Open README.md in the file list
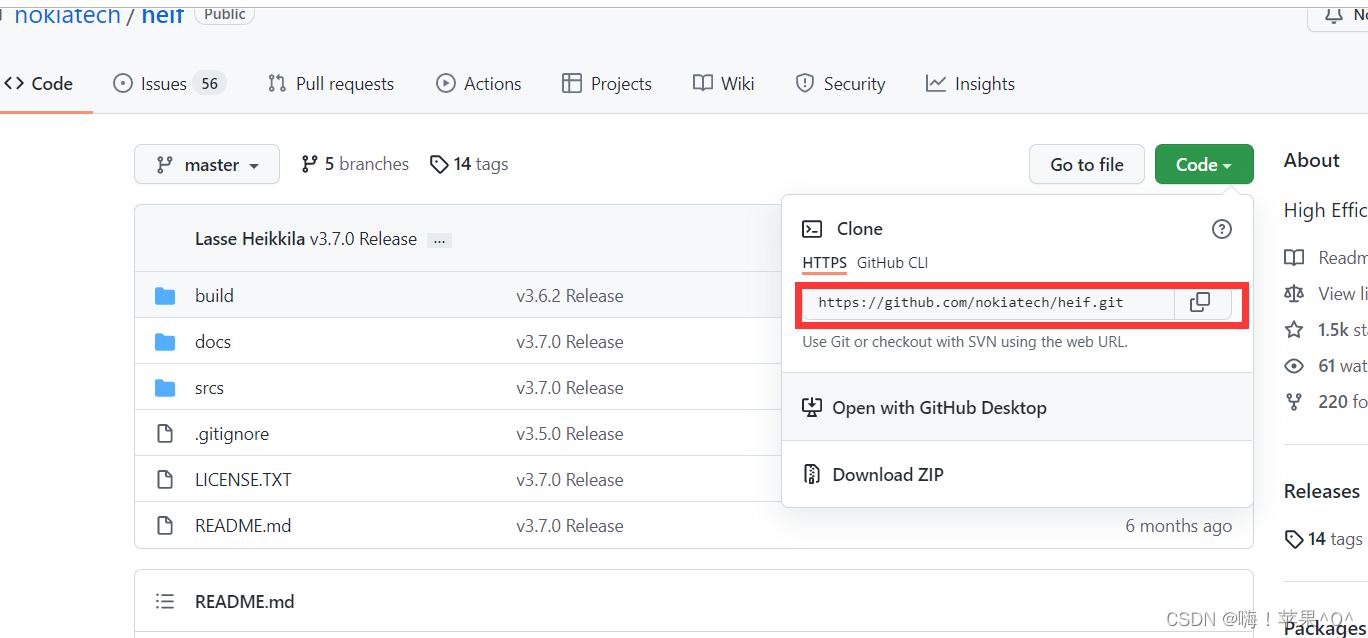Screen dimensions: 1368x638 point(243,526)
